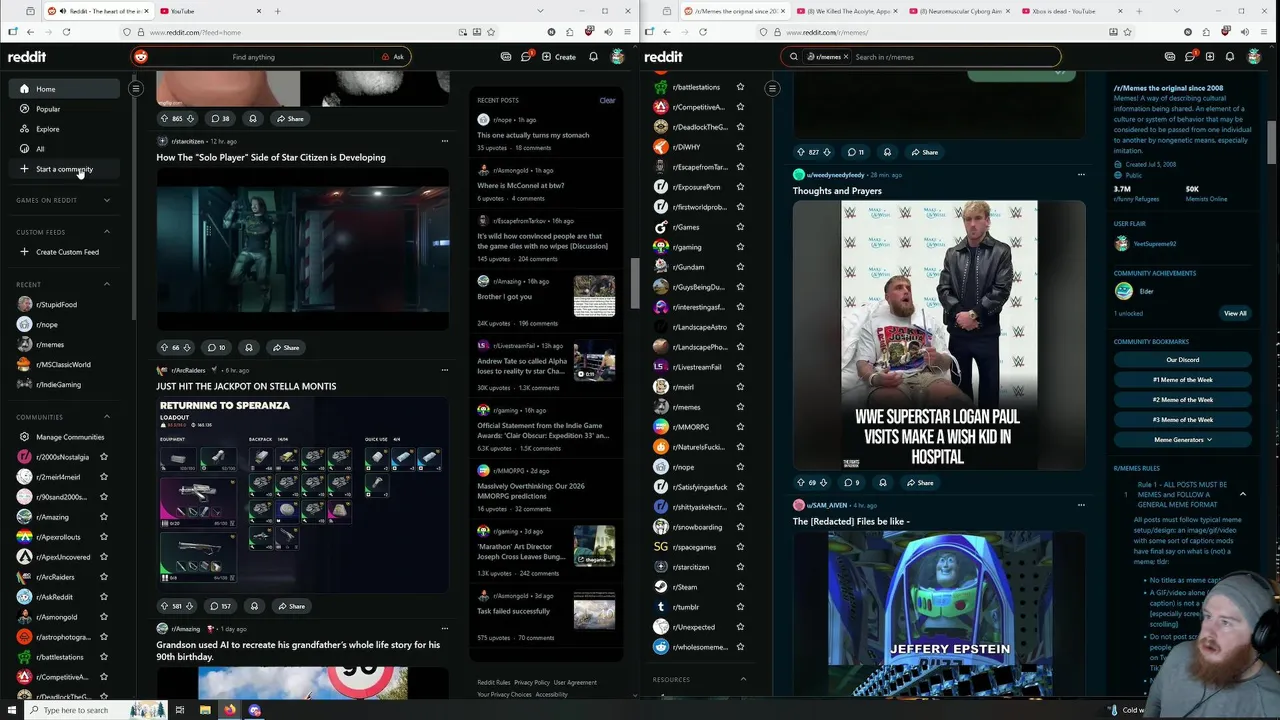This screenshot has height=720, width=1280.
Task: Click Ask button in left search bar
Action: [393, 57]
